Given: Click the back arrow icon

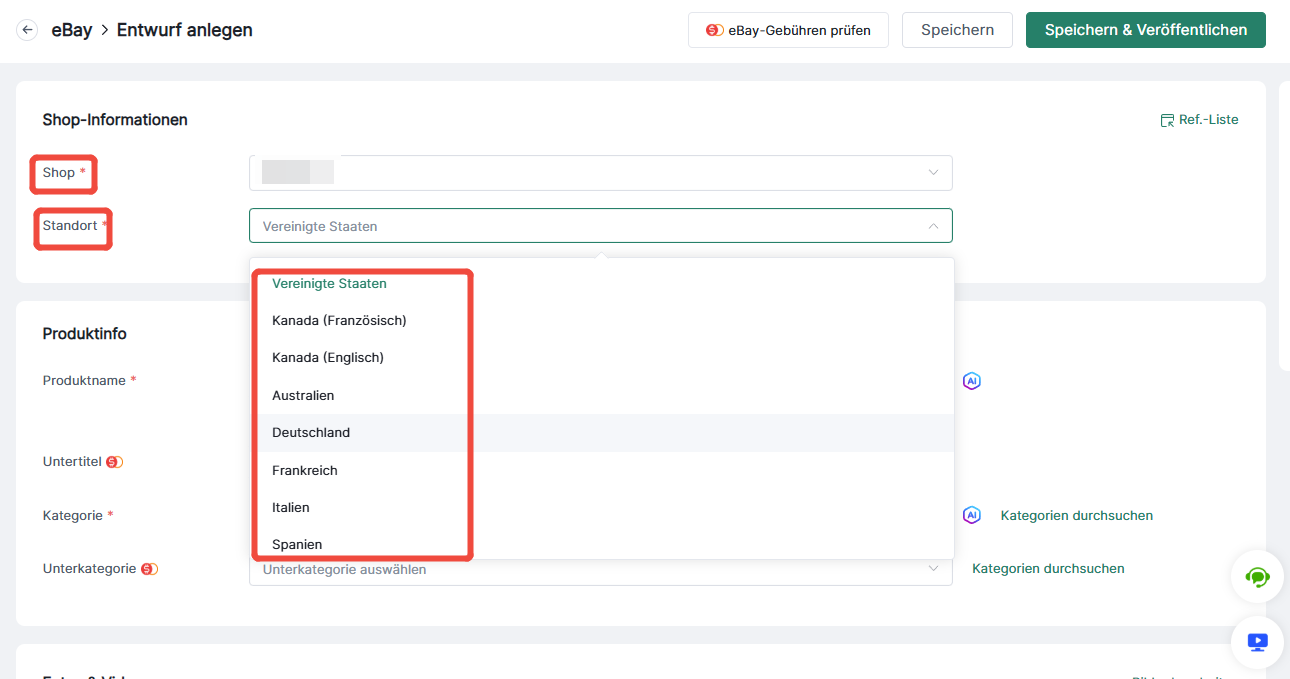Looking at the screenshot, I should [x=27, y=30].
